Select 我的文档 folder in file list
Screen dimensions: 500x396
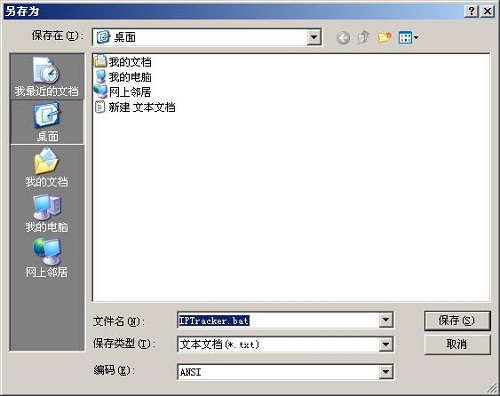[x=123, y=62]
